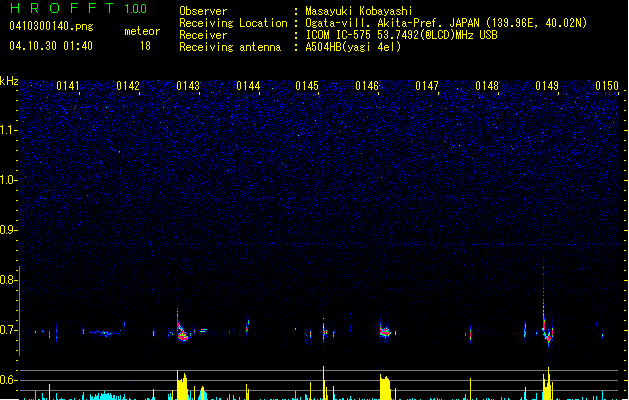The height and width of the screenshot is (400, 629).
Task: Click the 0145 time marker
Action: coord(307,86)
